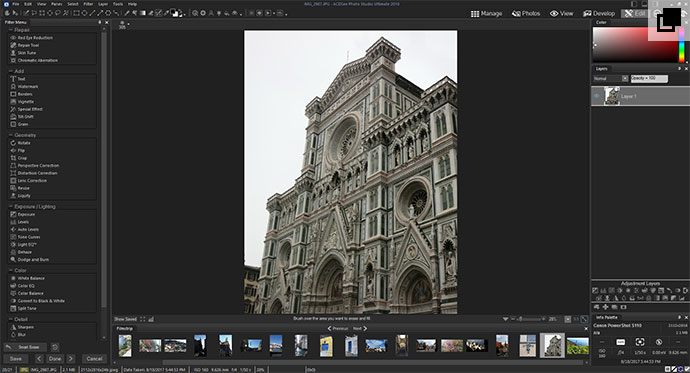Open the Panes menu
The image size is (690, 373).
coord(57,4)
